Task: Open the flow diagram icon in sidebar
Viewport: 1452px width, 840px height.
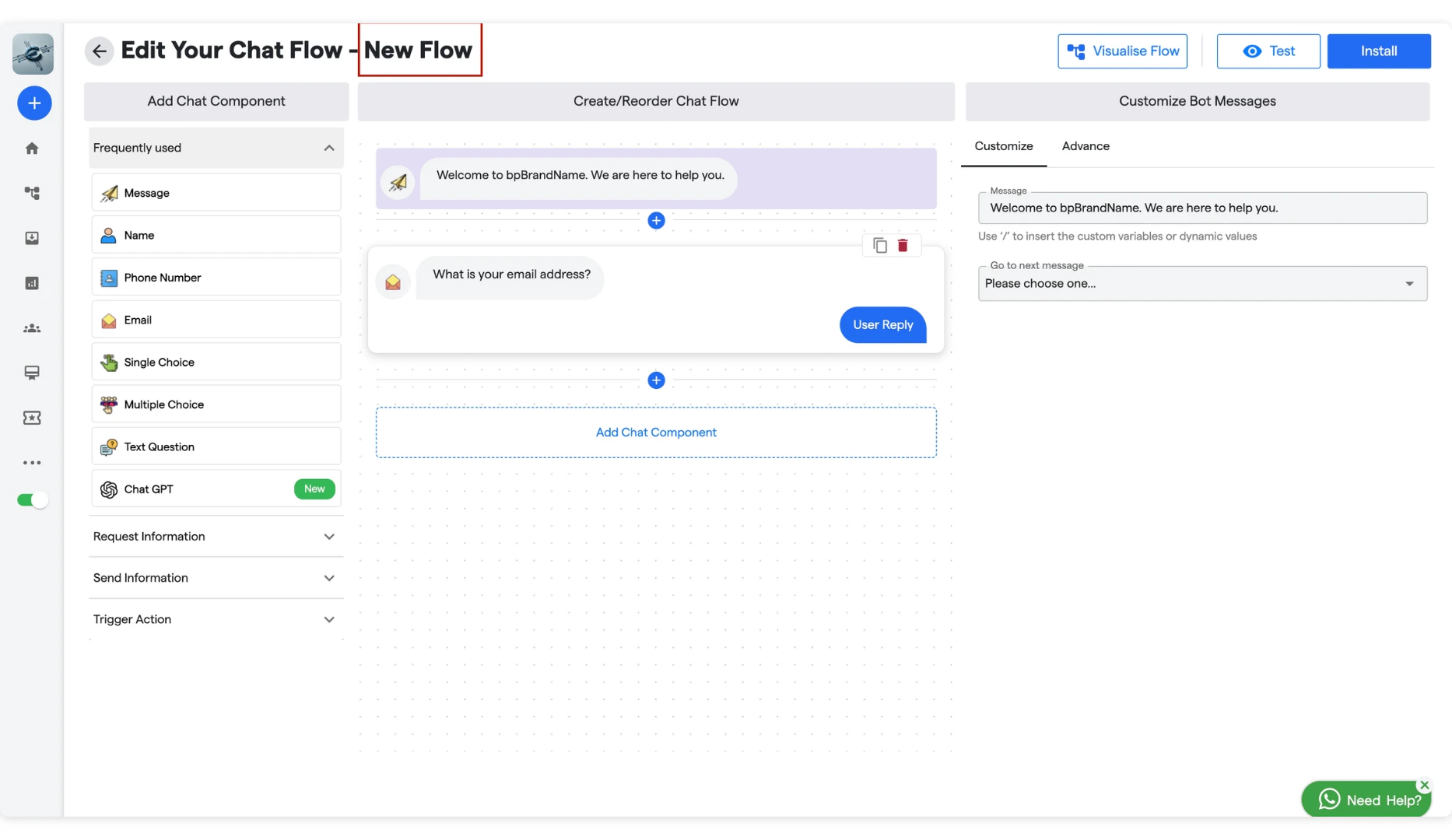Action: (x=32, y=193)
